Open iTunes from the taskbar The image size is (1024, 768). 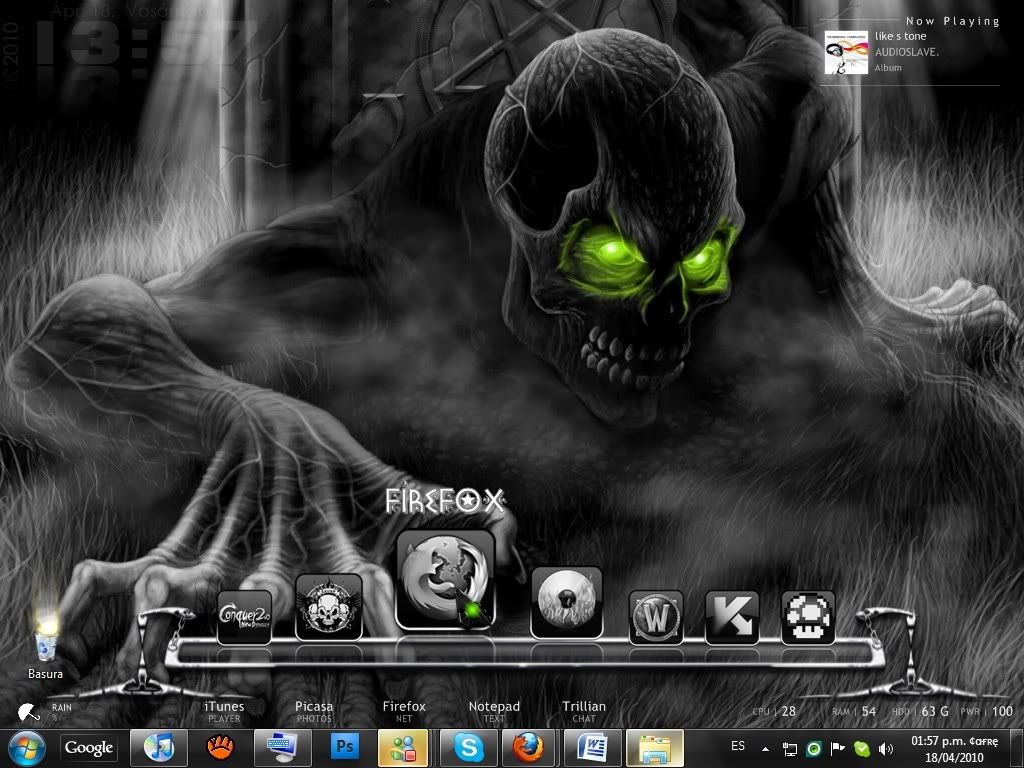pyautogui.click(x=159, y=748)
